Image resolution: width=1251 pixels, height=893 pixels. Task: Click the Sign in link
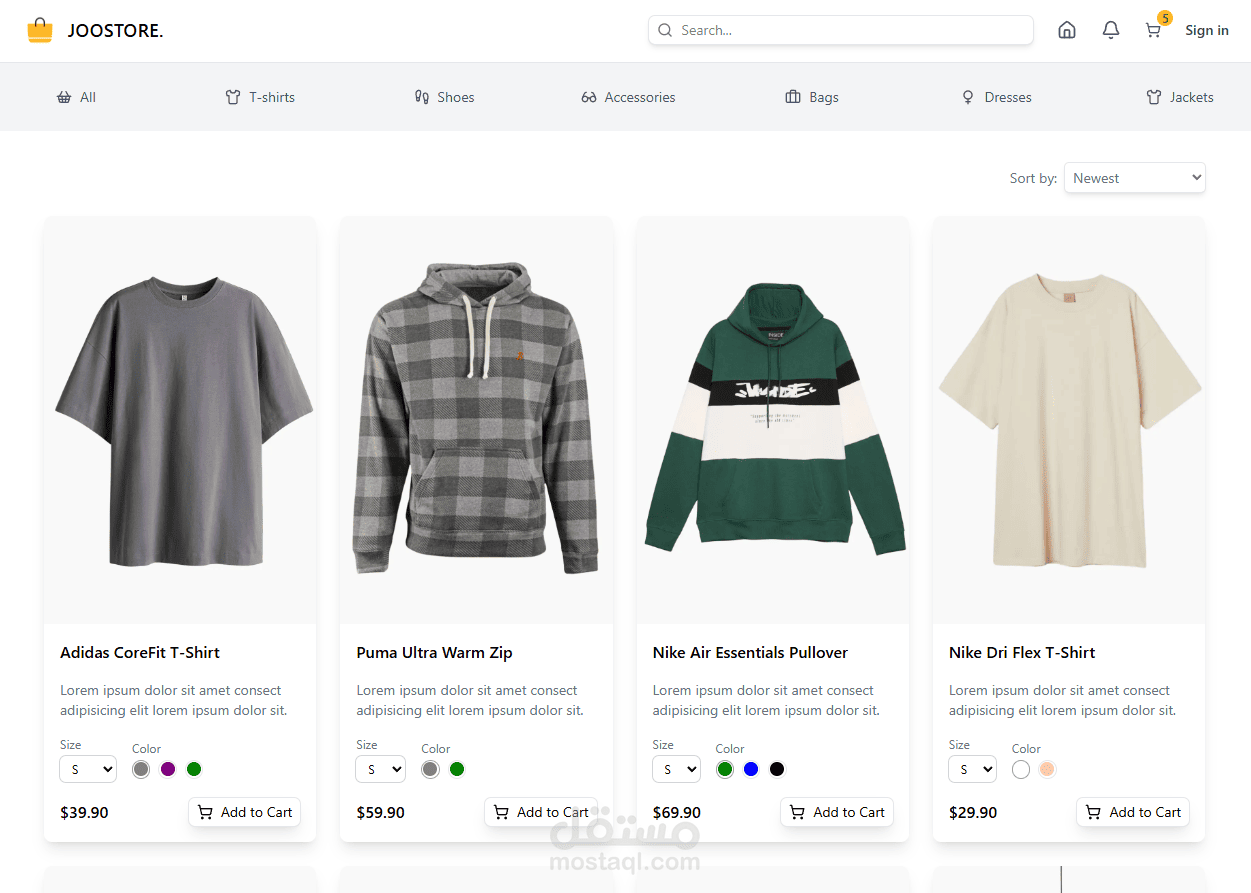1207,30
